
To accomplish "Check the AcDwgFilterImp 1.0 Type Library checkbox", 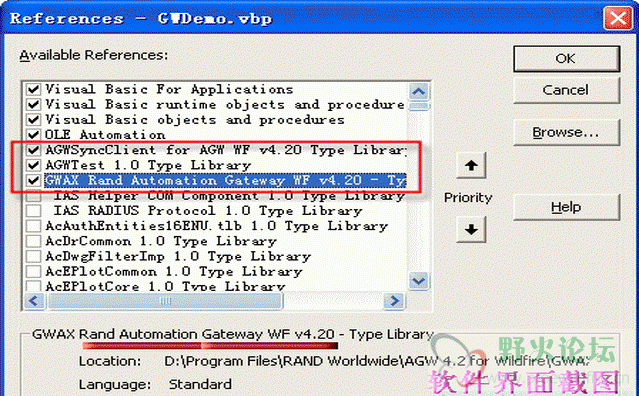I will click(33, 256).
